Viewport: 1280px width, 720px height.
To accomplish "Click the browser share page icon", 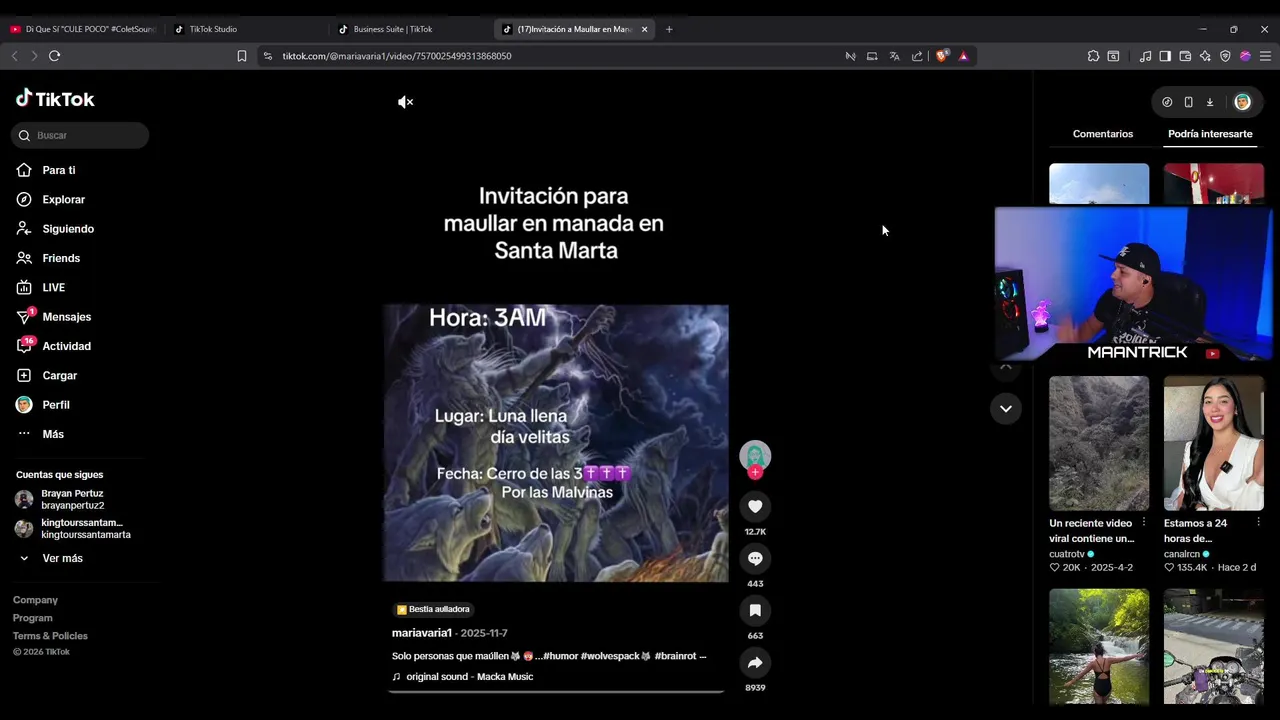I will (x=917, y=56).
